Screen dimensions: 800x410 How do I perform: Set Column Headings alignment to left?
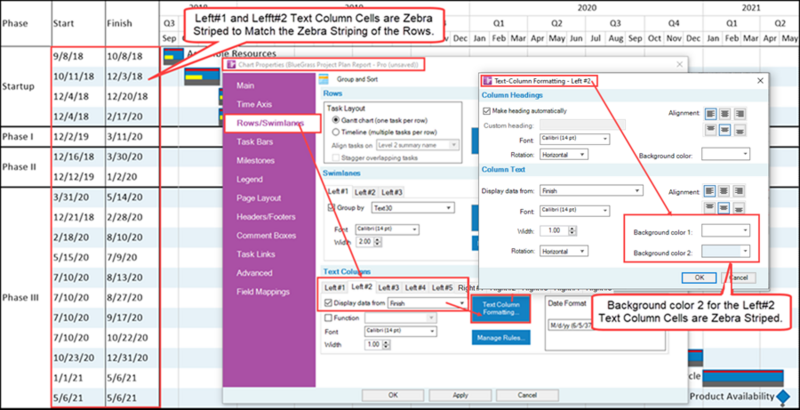[x=710, y=114]
